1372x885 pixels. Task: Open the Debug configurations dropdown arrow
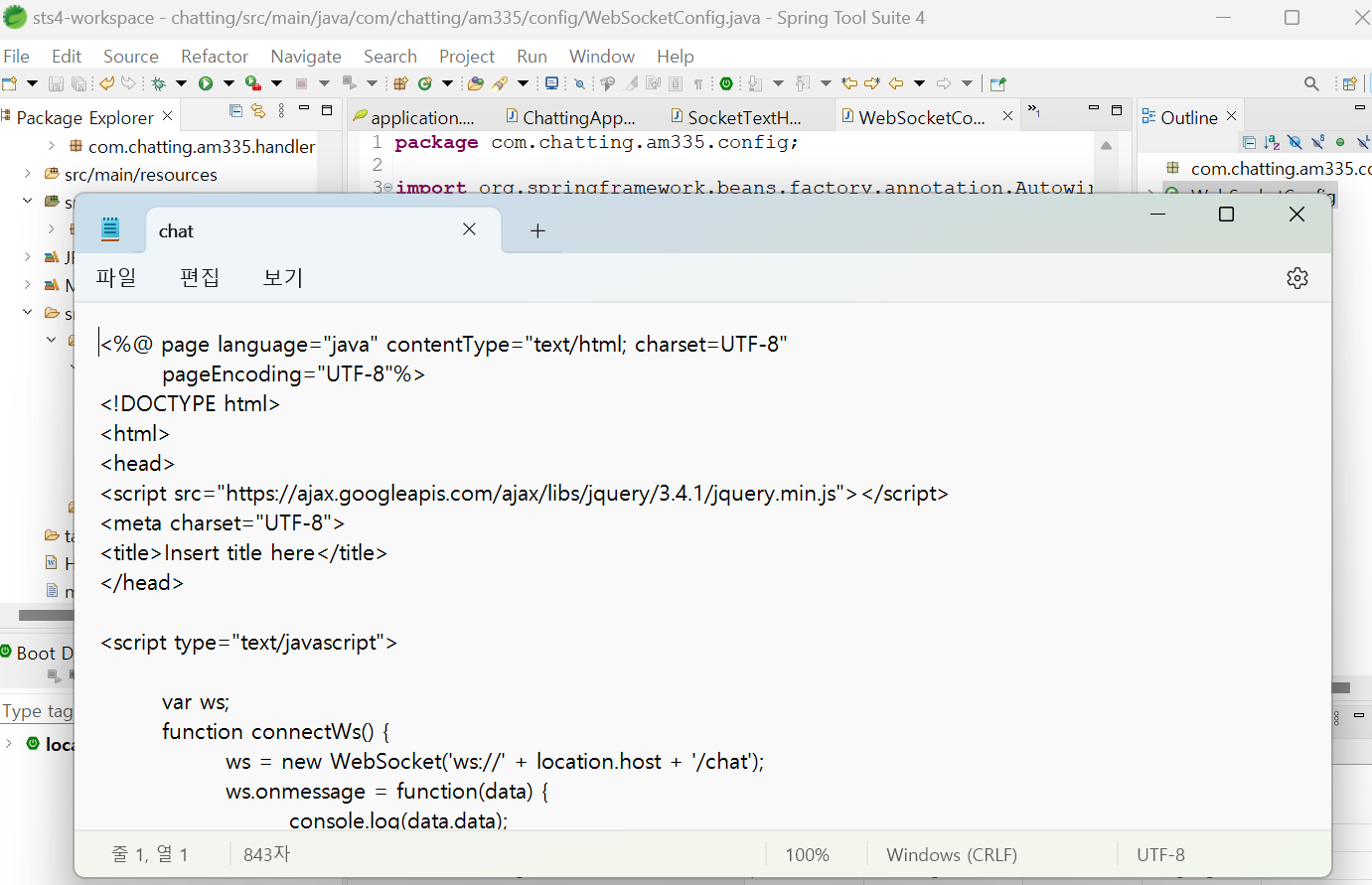pos(181,83)
